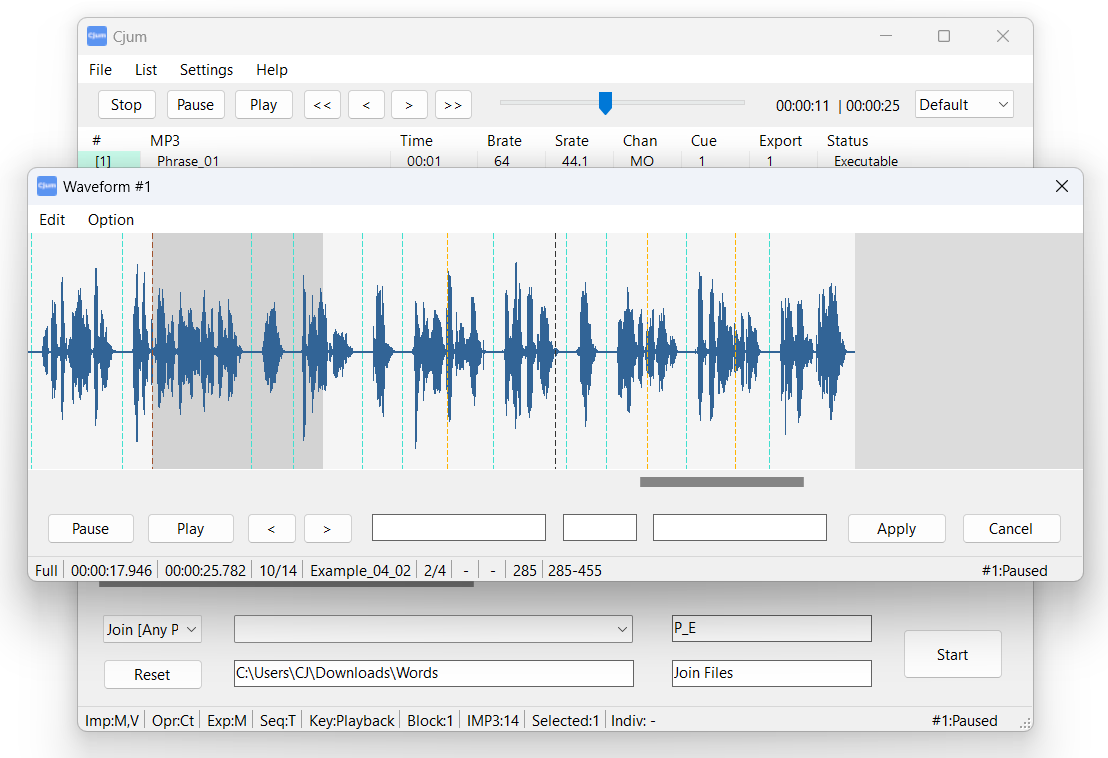Click the Waveform #1 window icon
Screen dimensions: 1108x758
[x=47, y=186]
